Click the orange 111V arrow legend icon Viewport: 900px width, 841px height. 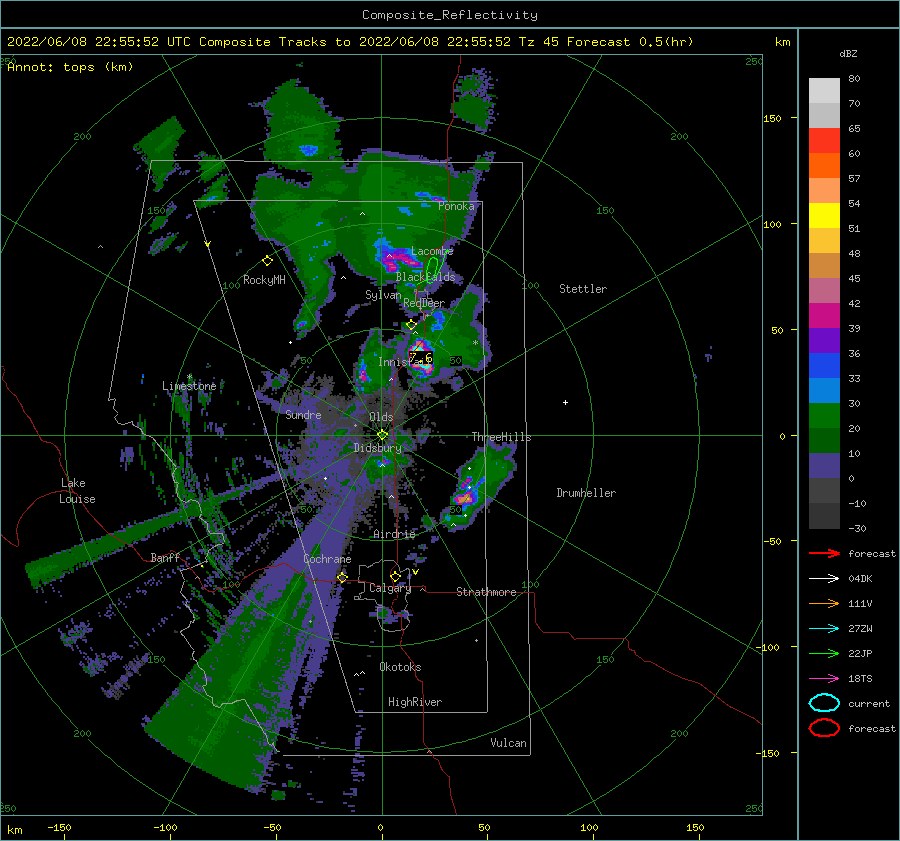click(824, 603)
